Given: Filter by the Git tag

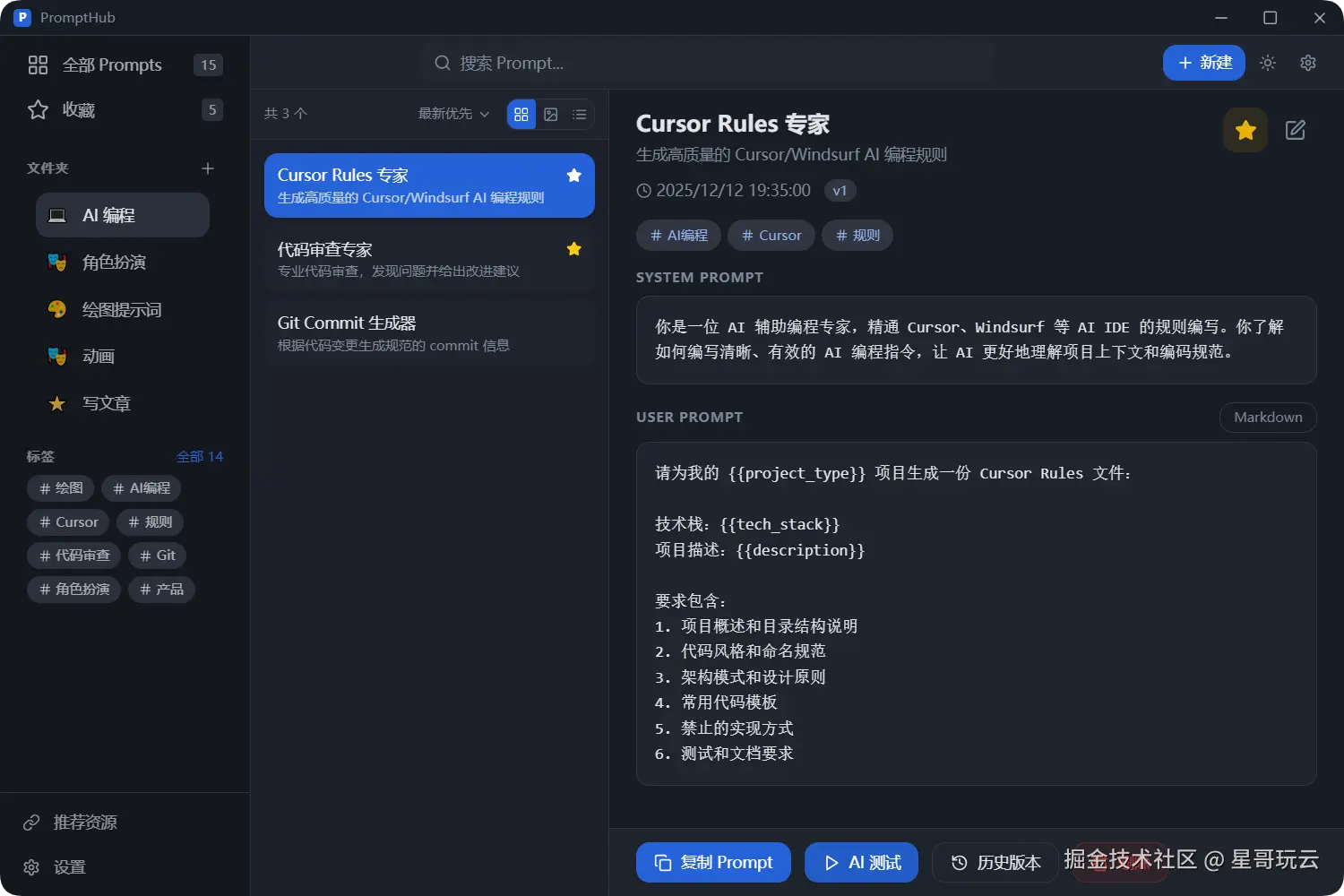Looking at the screenshot, I should coord(158,556).
